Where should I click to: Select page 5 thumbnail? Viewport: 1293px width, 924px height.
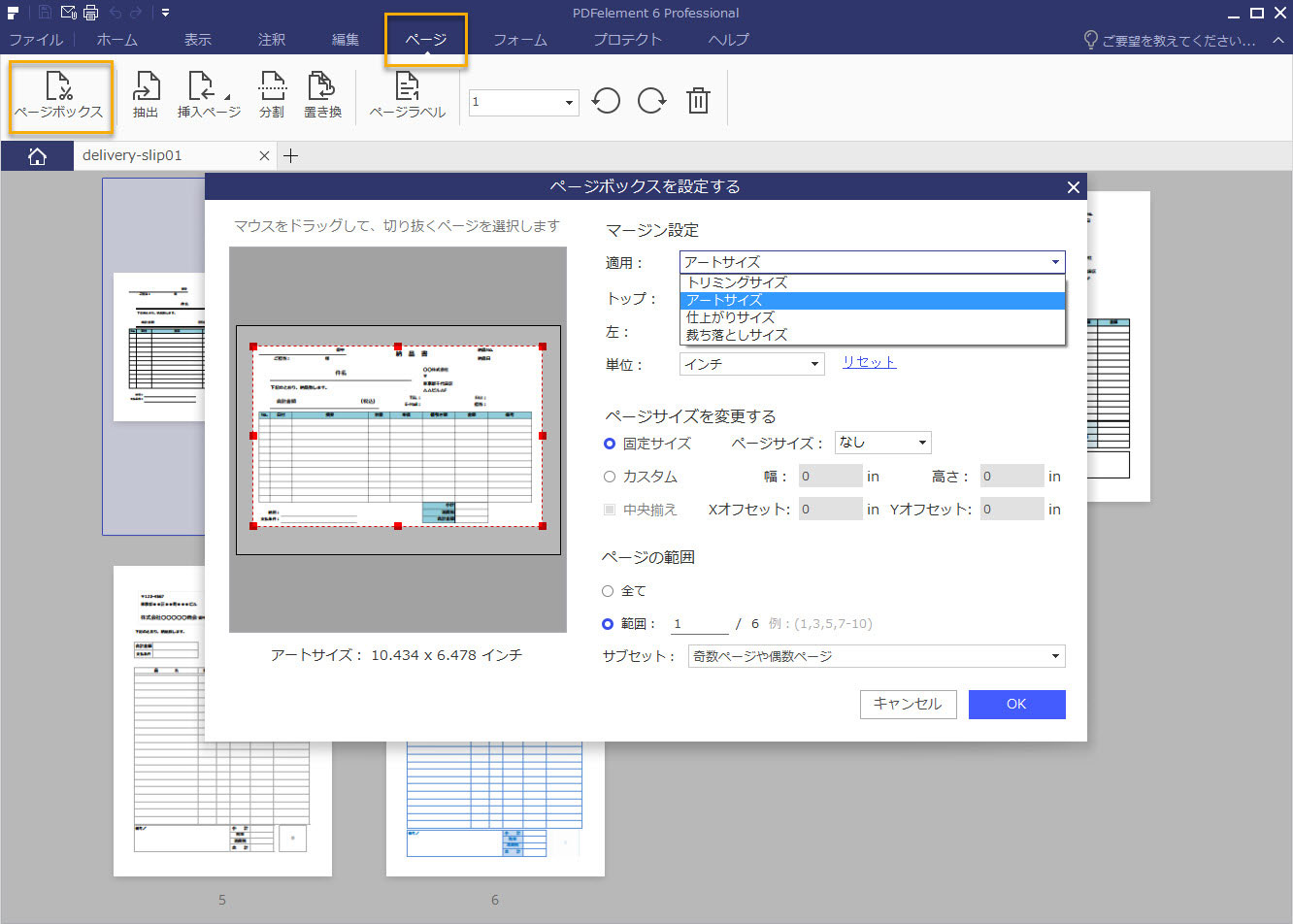click(222, 721)
